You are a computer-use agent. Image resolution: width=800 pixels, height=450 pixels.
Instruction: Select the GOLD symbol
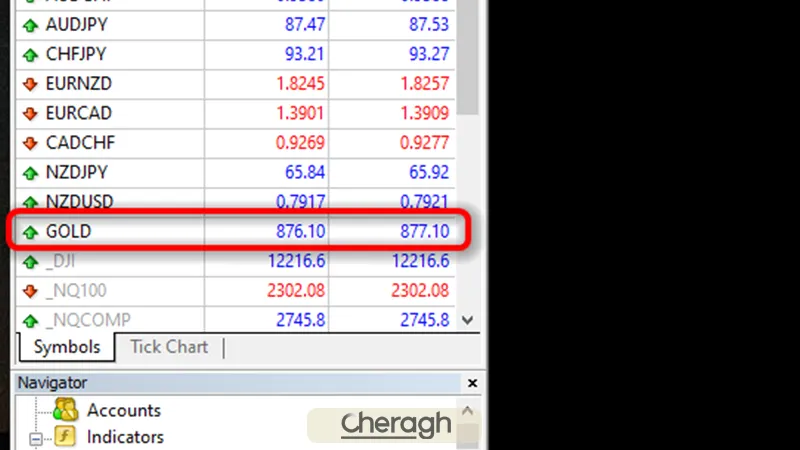coord(68,231)
